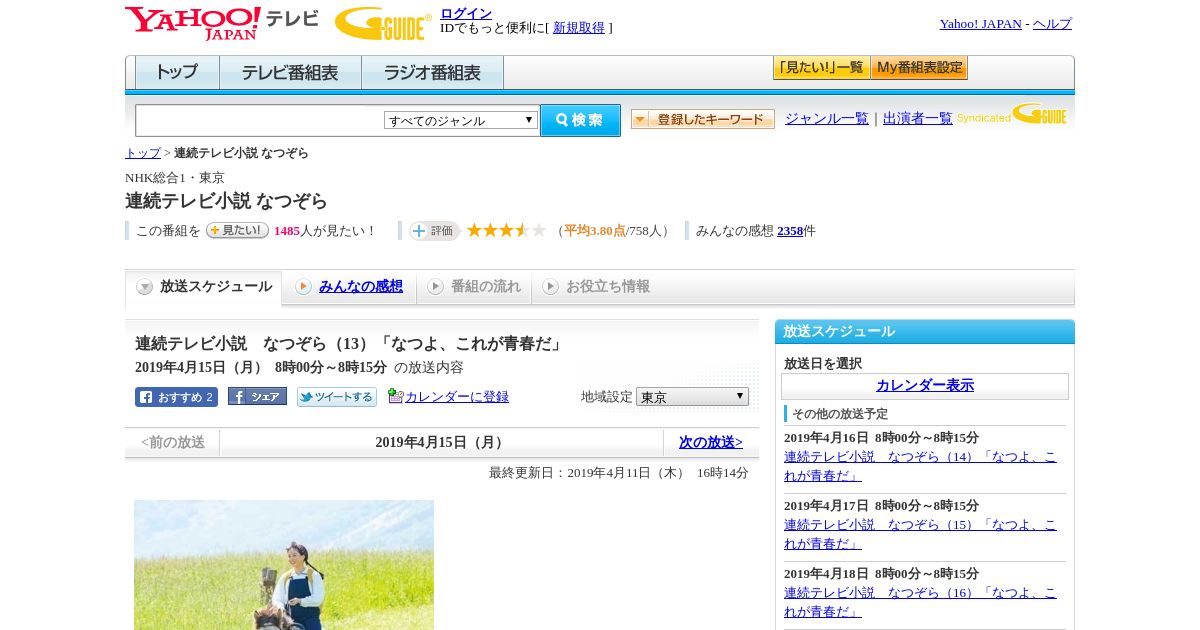Click the 放送スケジュール tab arrow icon
Screen dimensions: 1200x630
[x=145, y=287]
